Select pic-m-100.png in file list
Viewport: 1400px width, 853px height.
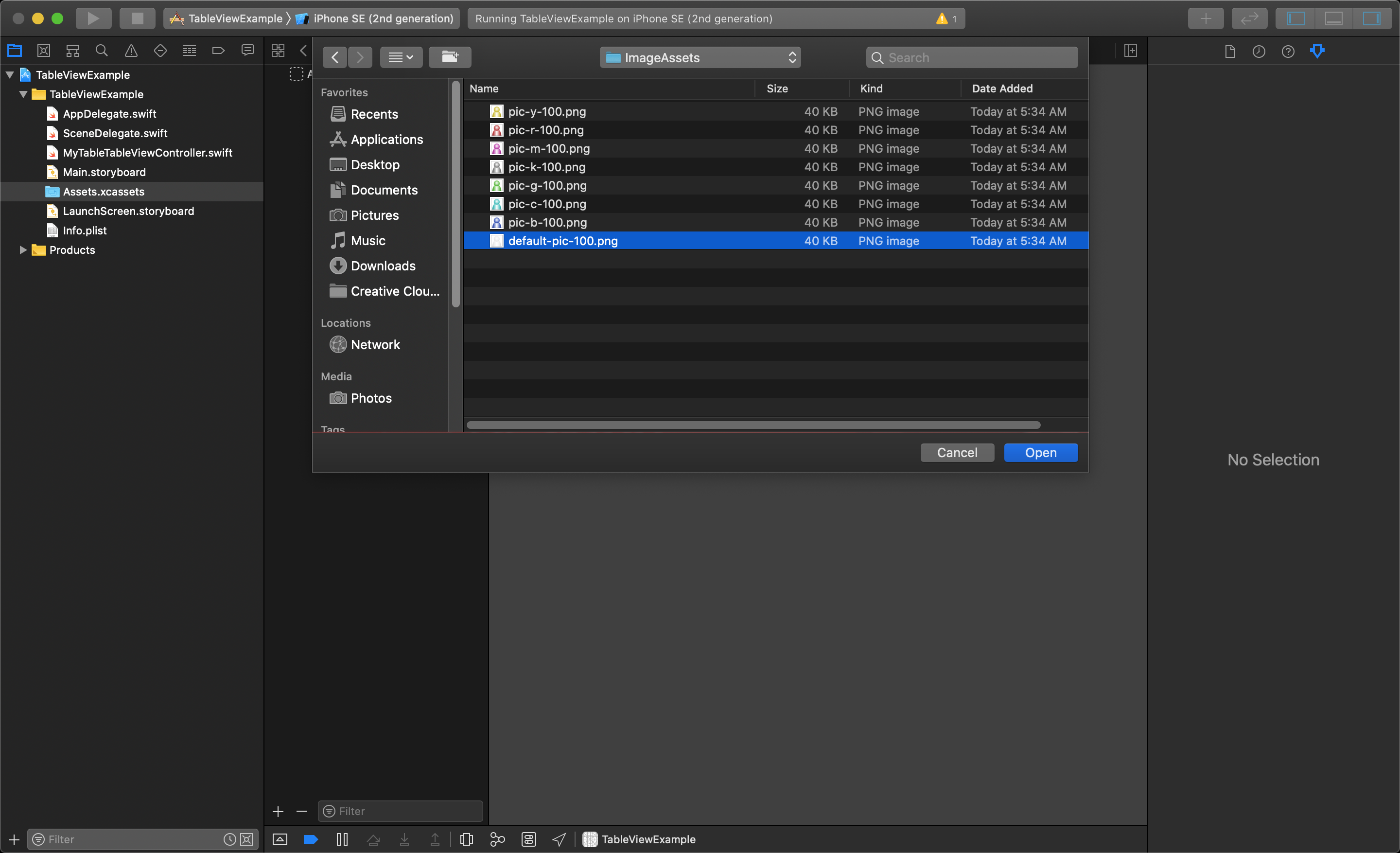click(775, 148)
